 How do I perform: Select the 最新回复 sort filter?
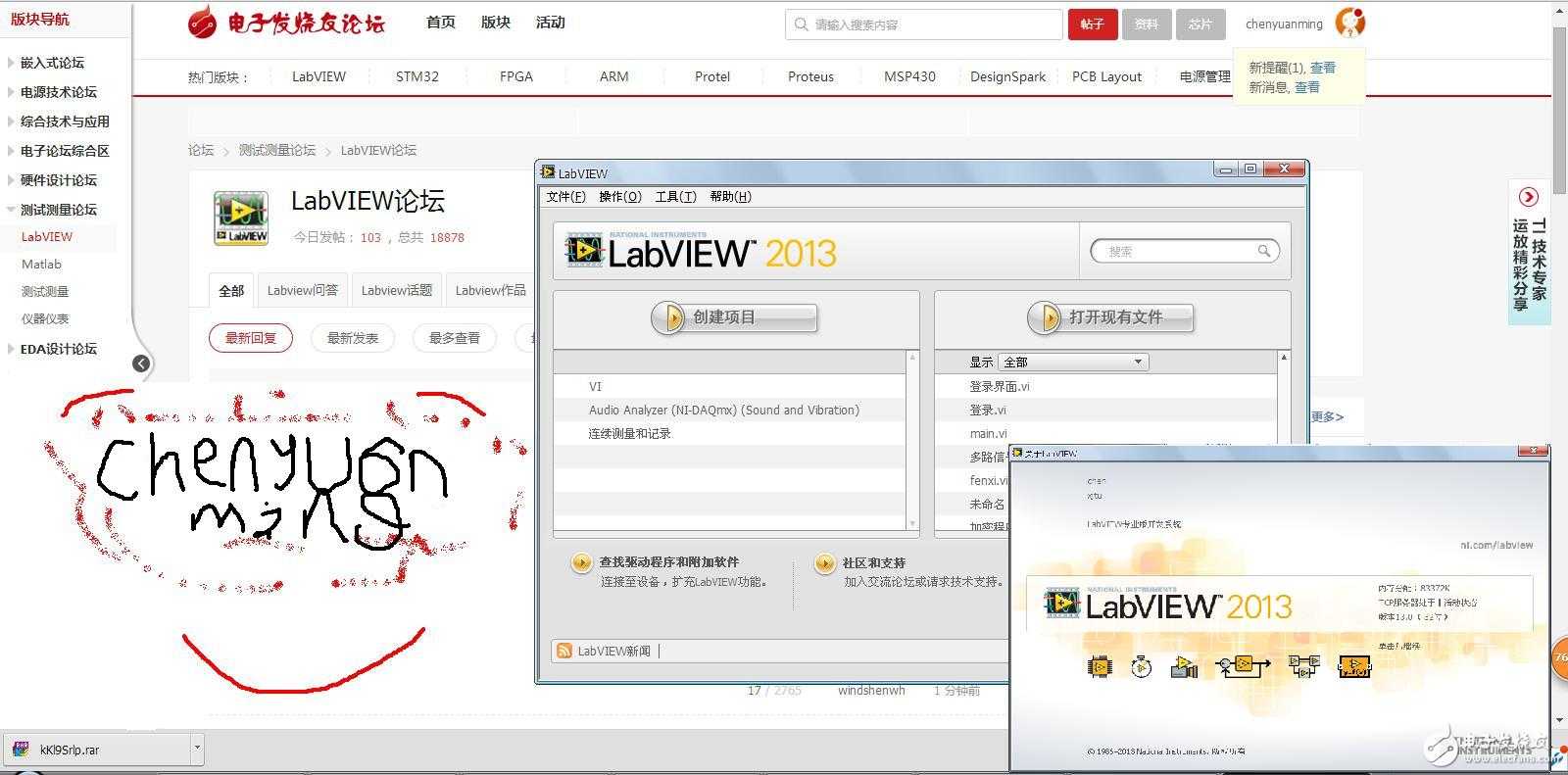[251, 338]
